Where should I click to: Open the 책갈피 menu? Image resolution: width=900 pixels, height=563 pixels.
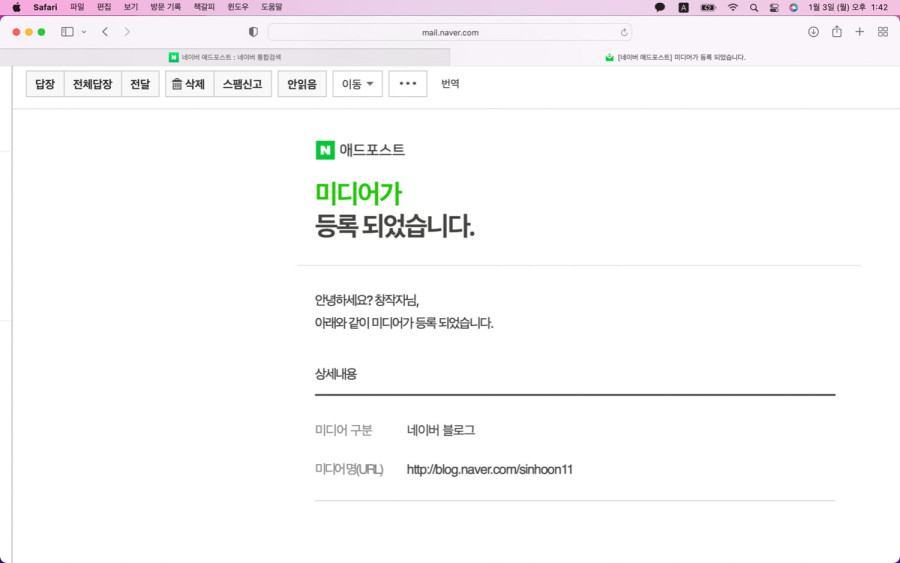pos(204,7)
